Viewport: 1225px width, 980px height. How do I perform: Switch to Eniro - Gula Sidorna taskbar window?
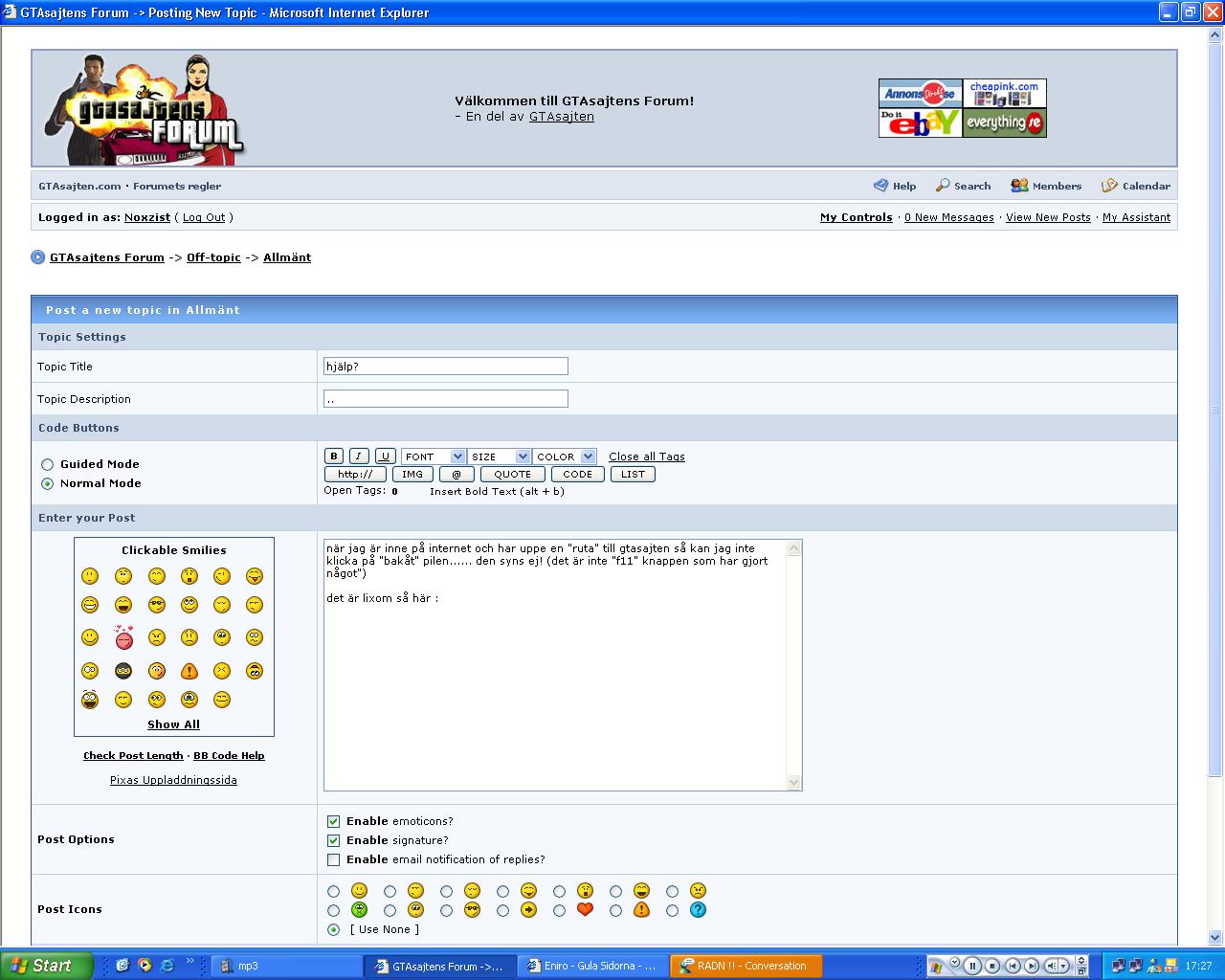[592, 966]
